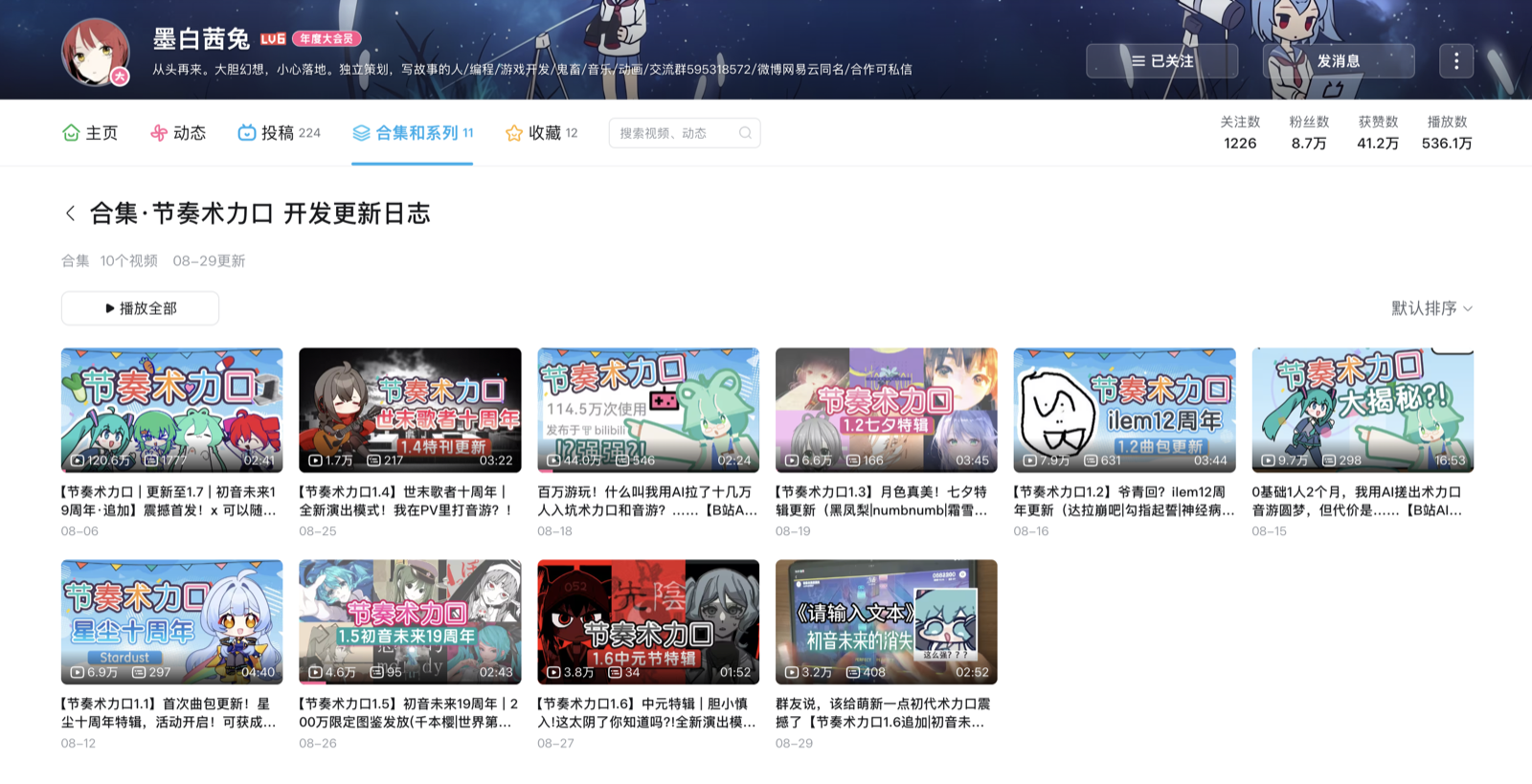Open title 【节奏术力口 | 更新至1.7
Viewport: 1532px width, 784px height.
coord(169,501)
